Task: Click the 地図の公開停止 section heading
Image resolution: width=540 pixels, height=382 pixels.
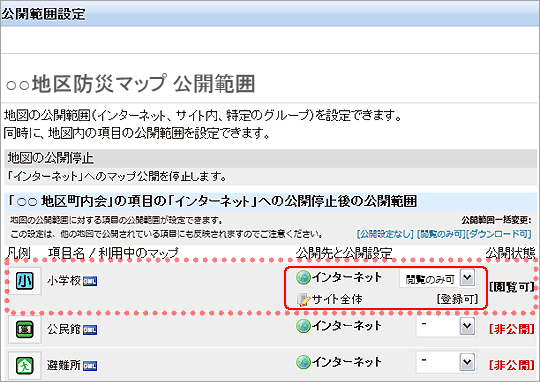Action: [x=51, y=158]
